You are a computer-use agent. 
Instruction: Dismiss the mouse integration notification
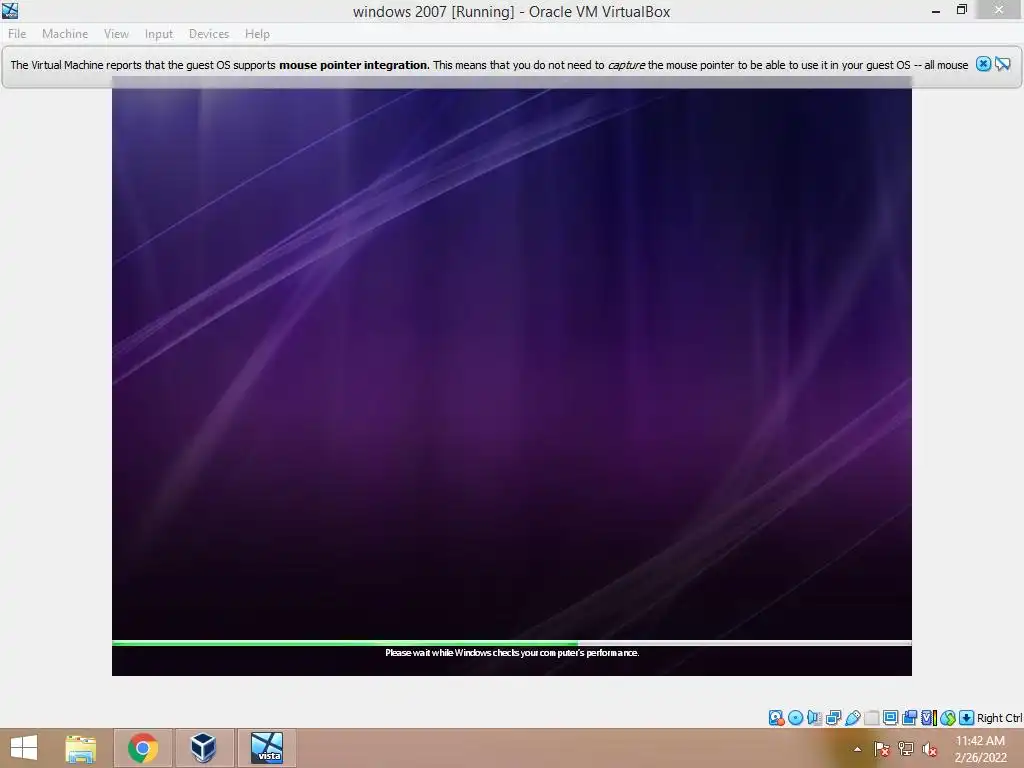983,64
